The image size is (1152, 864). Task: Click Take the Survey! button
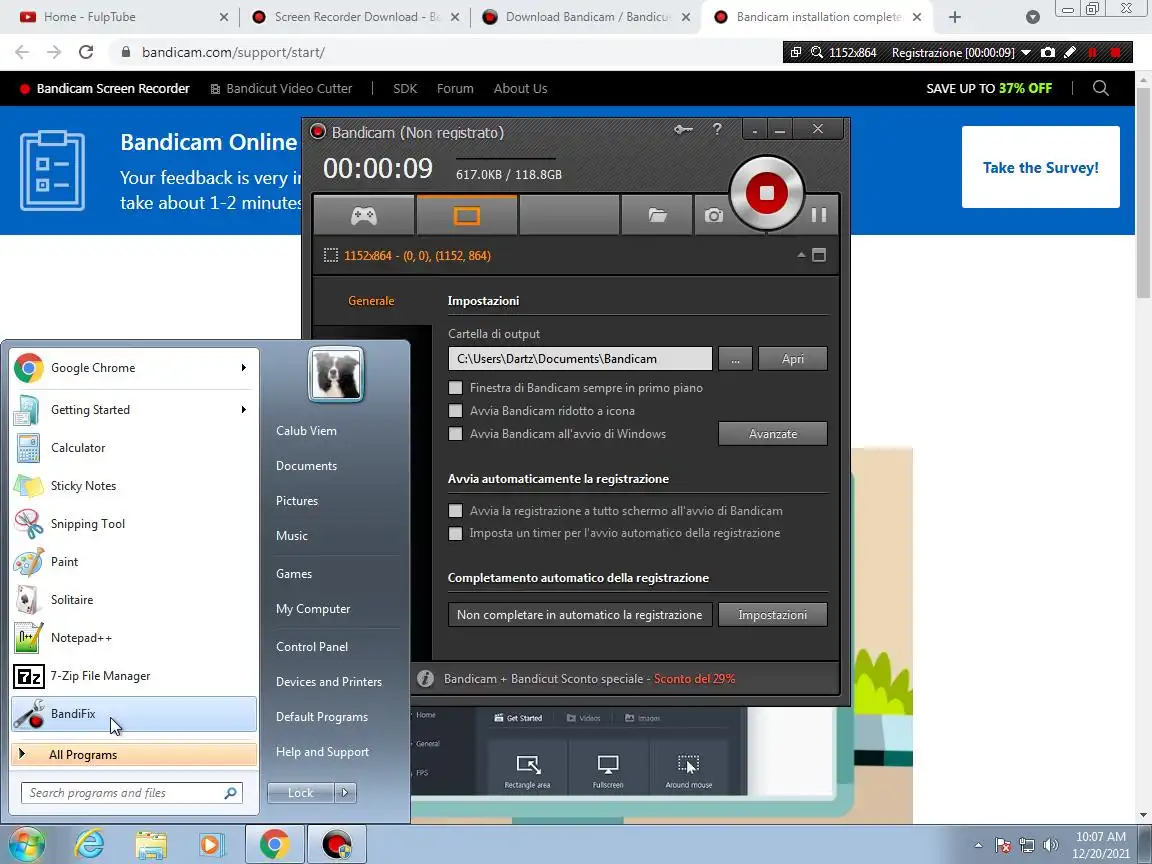(1040, 167)
